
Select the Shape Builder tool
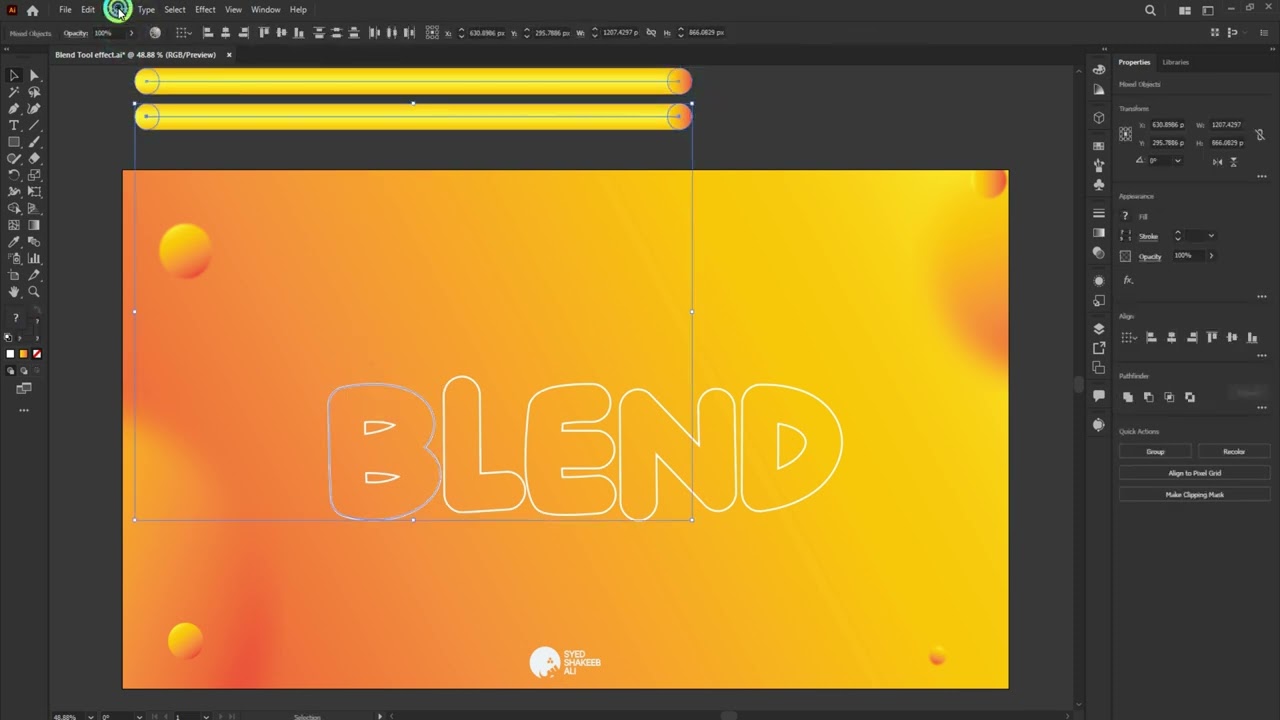14,208
